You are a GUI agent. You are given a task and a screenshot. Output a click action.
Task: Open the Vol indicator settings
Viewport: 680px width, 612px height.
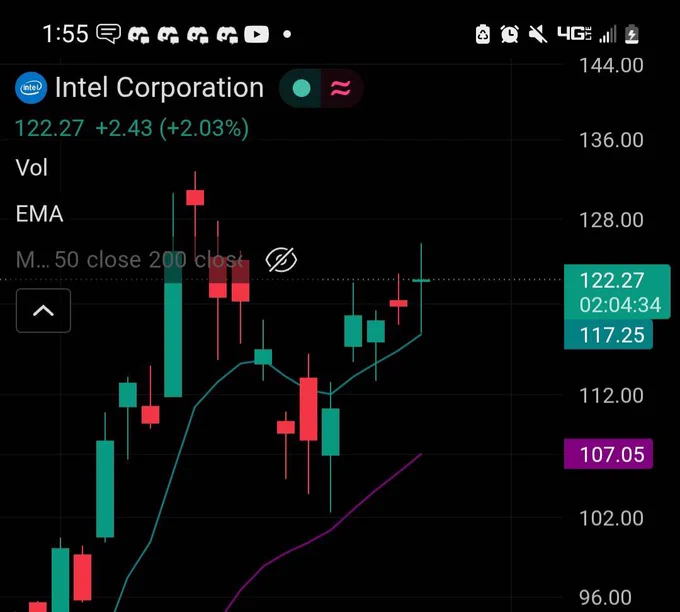click(32, 167)
